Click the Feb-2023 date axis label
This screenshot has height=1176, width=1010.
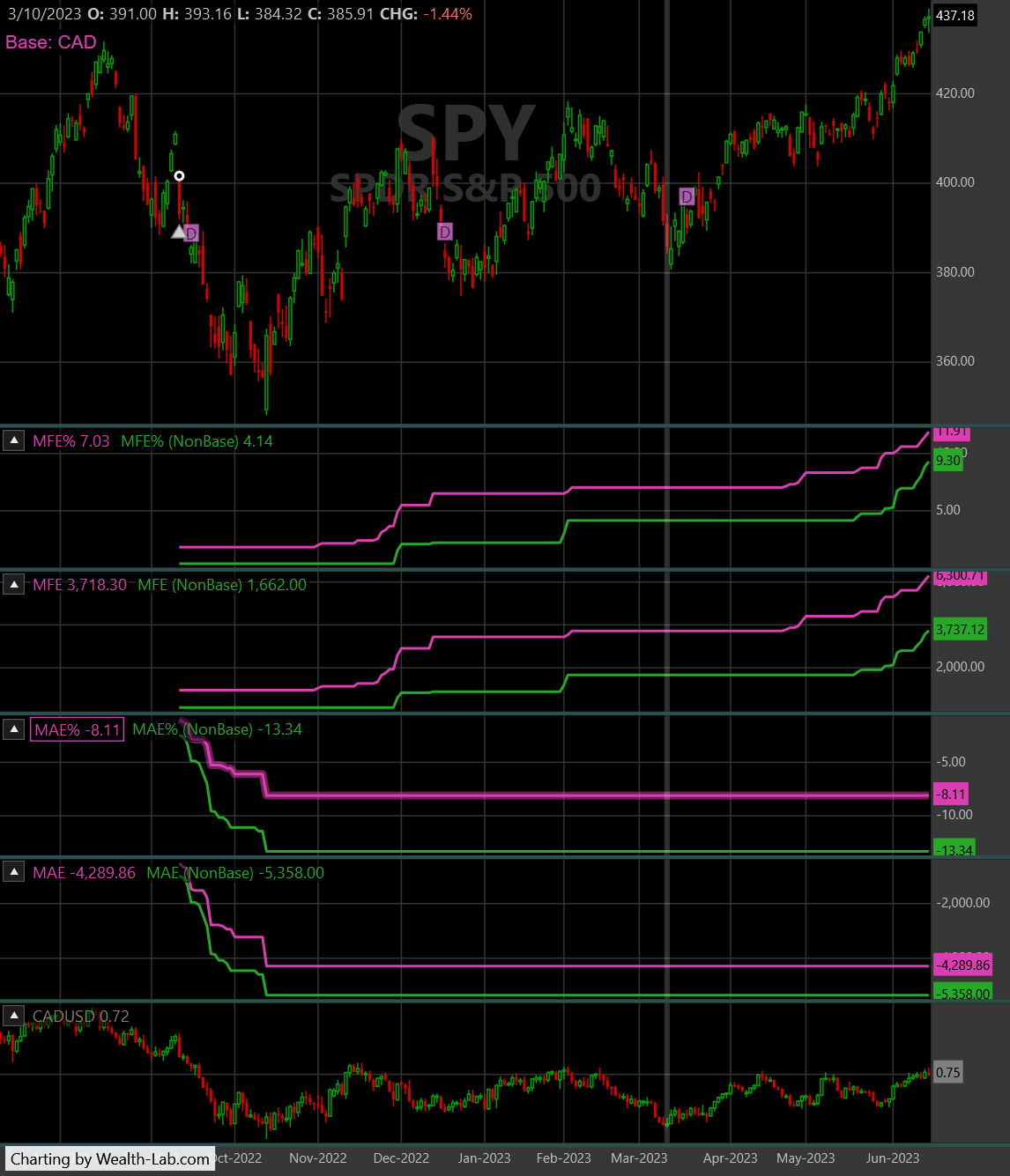pyautogui.click(x=564, y=1158)
